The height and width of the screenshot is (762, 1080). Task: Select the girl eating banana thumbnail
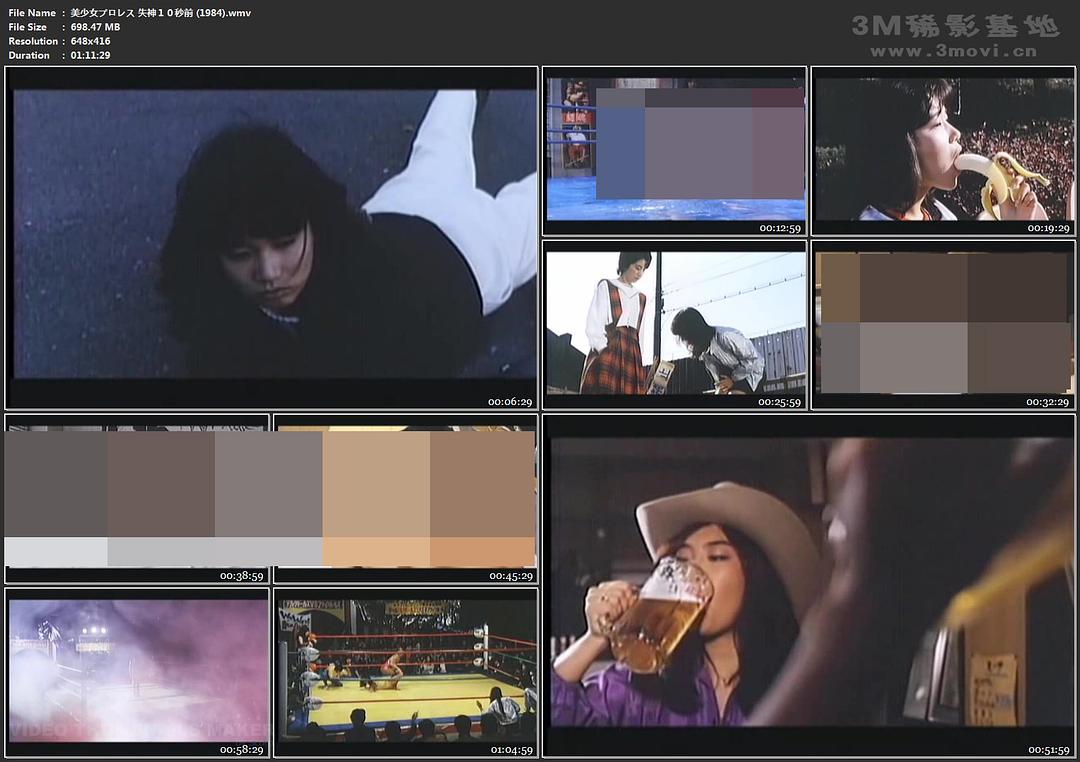[943, 152]
